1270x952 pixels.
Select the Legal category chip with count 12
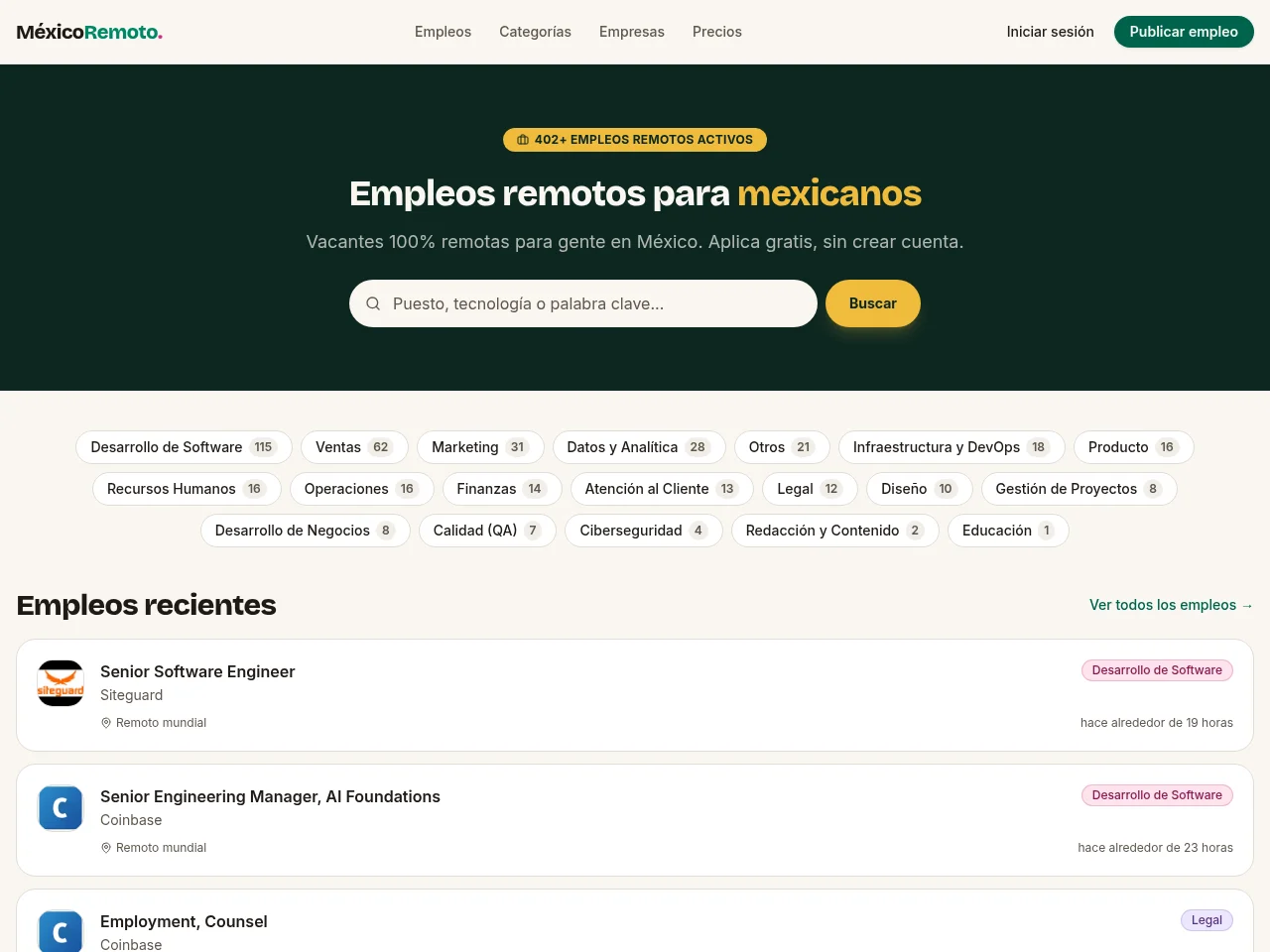pyautogui.click(x=810, y=489)
